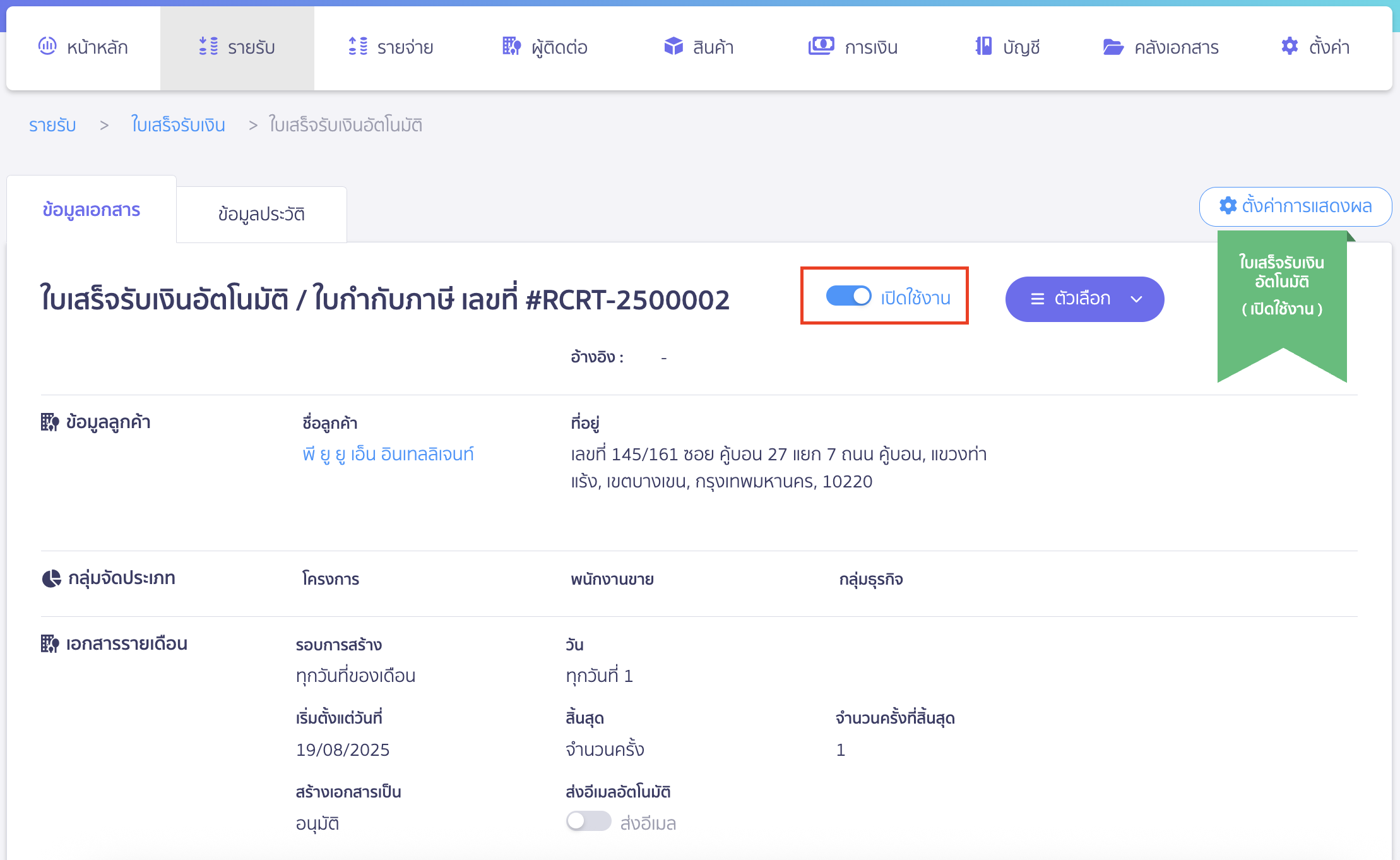Viewport: 1400px width, 860px height.
Task: Open the รายรับ menu
Action: click(237, 48)
